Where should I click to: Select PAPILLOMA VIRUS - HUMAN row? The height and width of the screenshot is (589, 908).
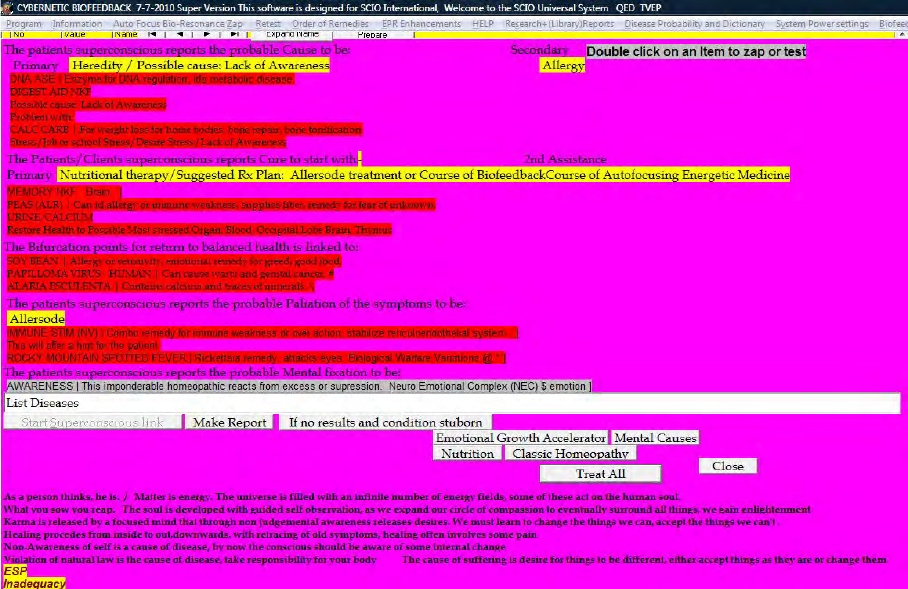click(170, 273)
